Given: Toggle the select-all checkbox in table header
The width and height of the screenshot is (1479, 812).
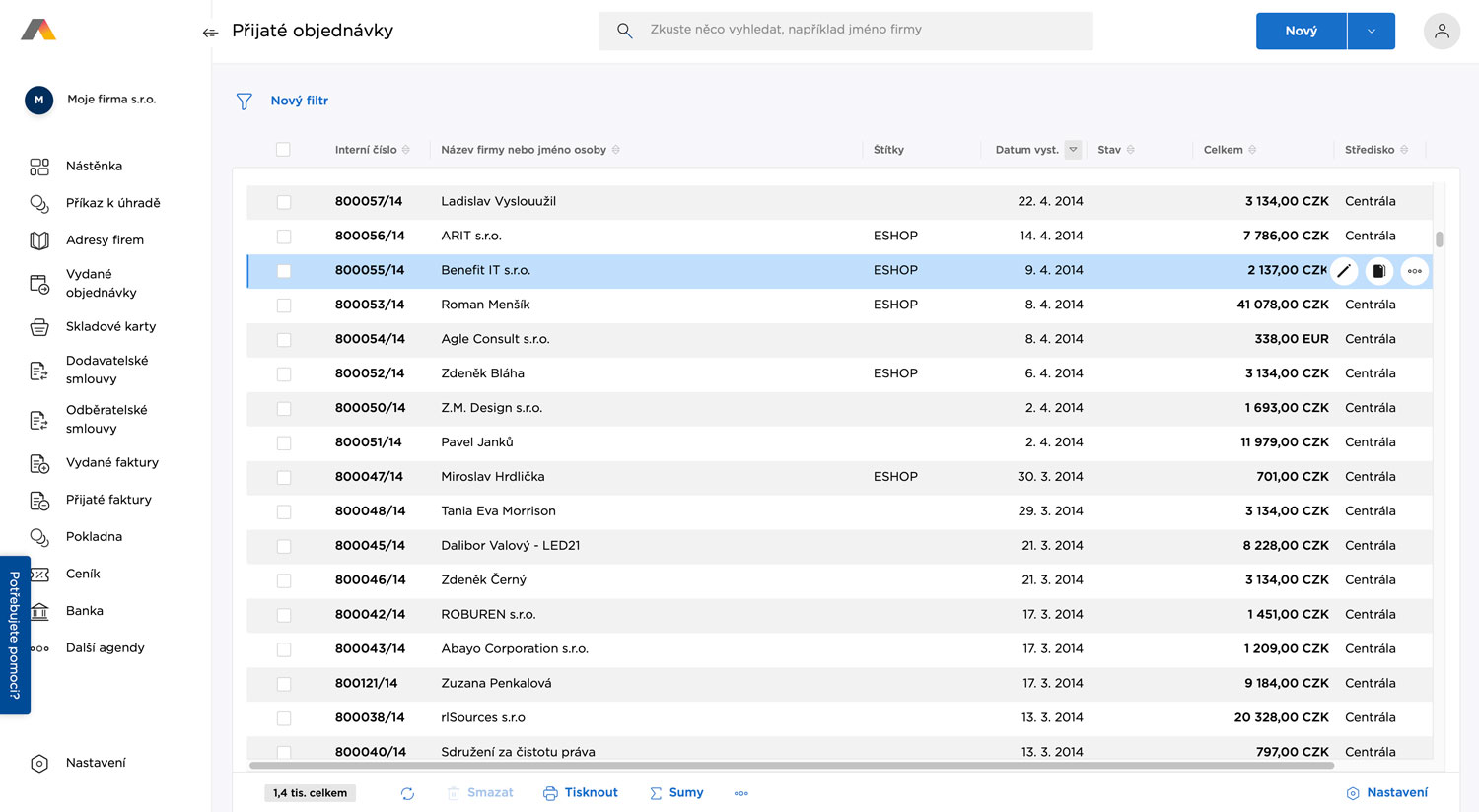Looking at the screenshot, I should pos(283,150).
